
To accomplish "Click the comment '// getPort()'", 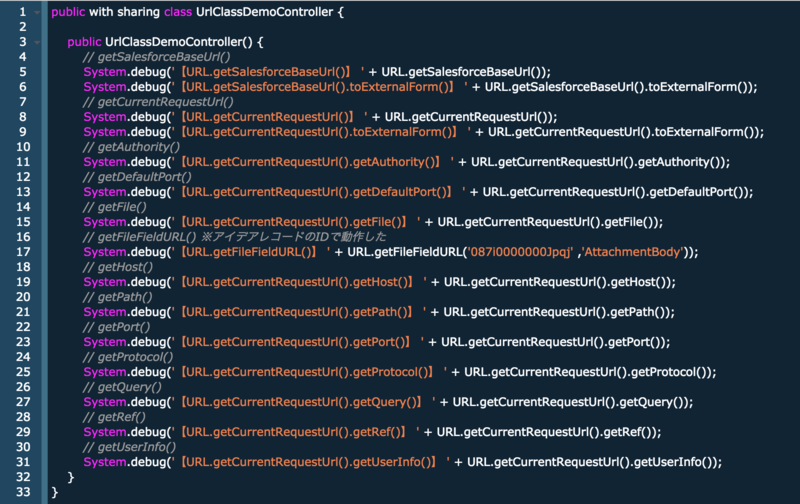I will [x=117, y=327].
